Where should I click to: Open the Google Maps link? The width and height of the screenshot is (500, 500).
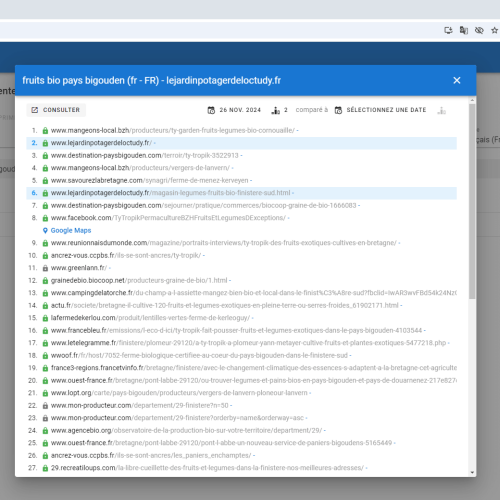point(71,230)
